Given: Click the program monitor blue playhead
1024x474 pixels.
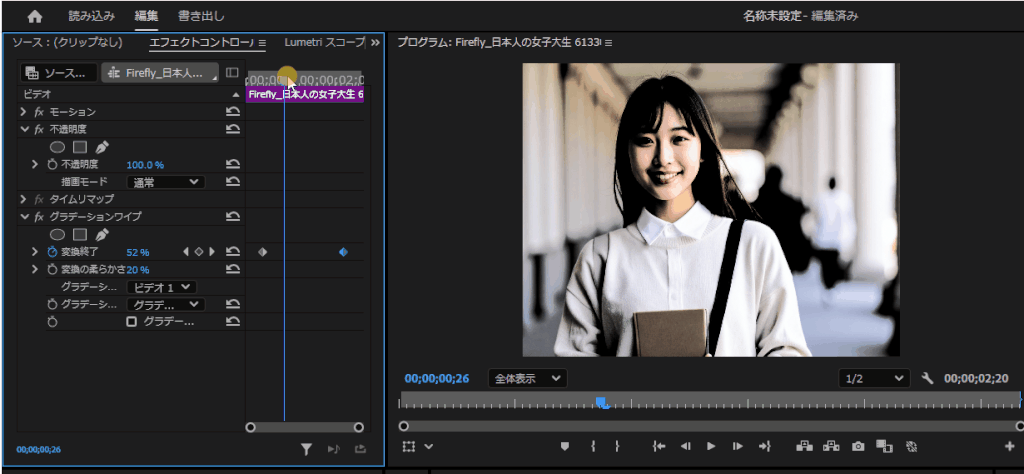Looking at the screenshot, I should point(602,403).
